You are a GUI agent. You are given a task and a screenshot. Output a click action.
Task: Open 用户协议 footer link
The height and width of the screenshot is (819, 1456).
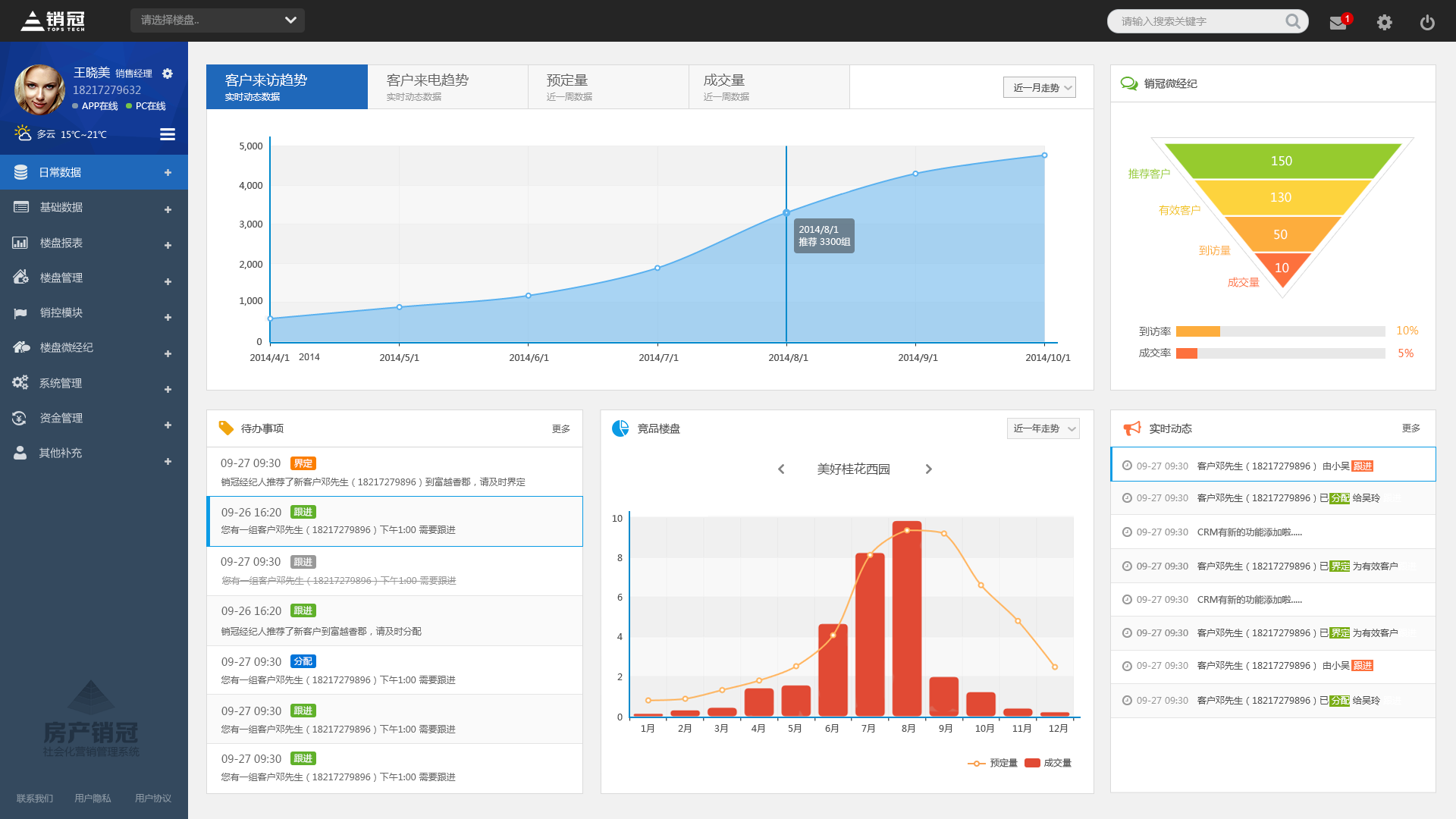tap(153, 799)
